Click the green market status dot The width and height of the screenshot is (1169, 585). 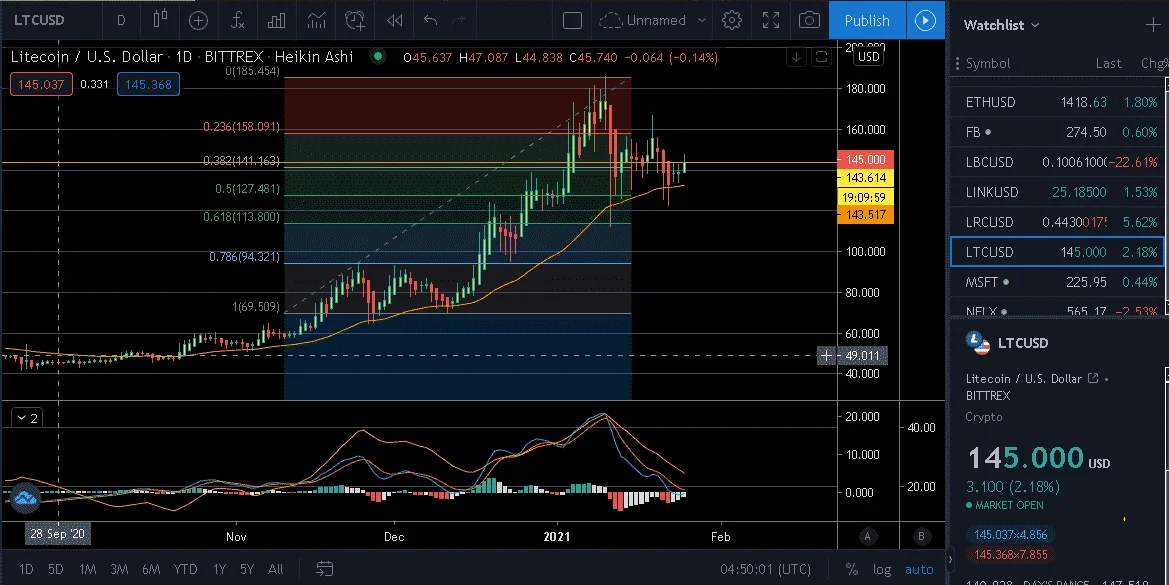pyautogui.click(x=378, y=57)
